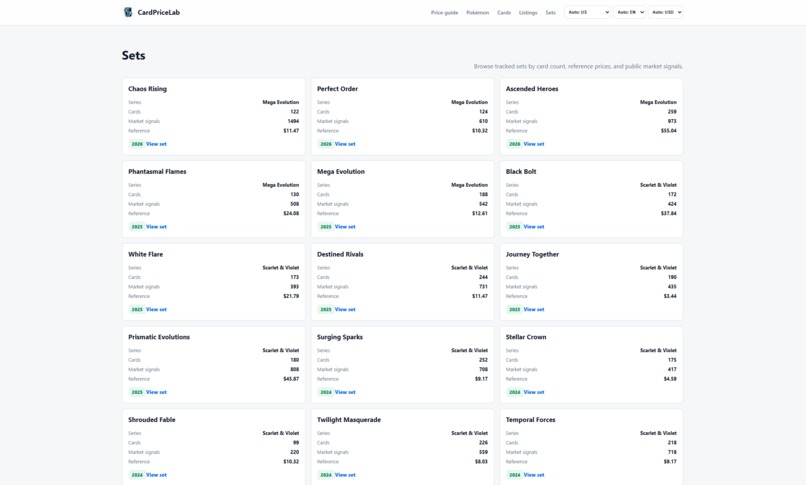Expand the Auto: US region dropdown
Image resolution: width=806 pixels, height=485 pixels.
pyautogui.click(x=588, y=12)
